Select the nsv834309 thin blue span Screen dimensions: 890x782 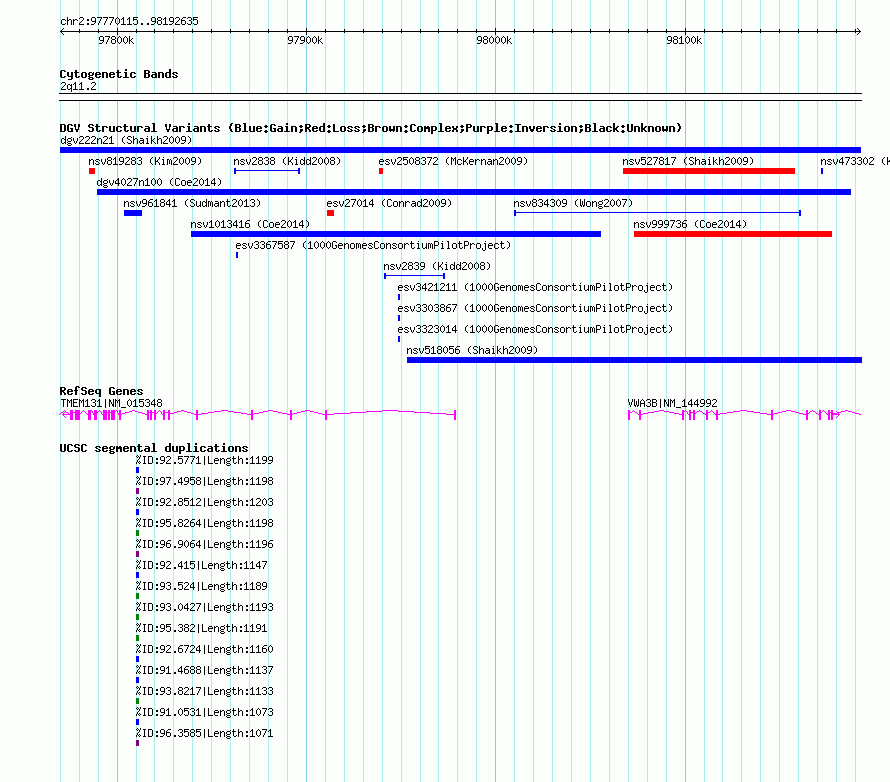click(657, 213)
